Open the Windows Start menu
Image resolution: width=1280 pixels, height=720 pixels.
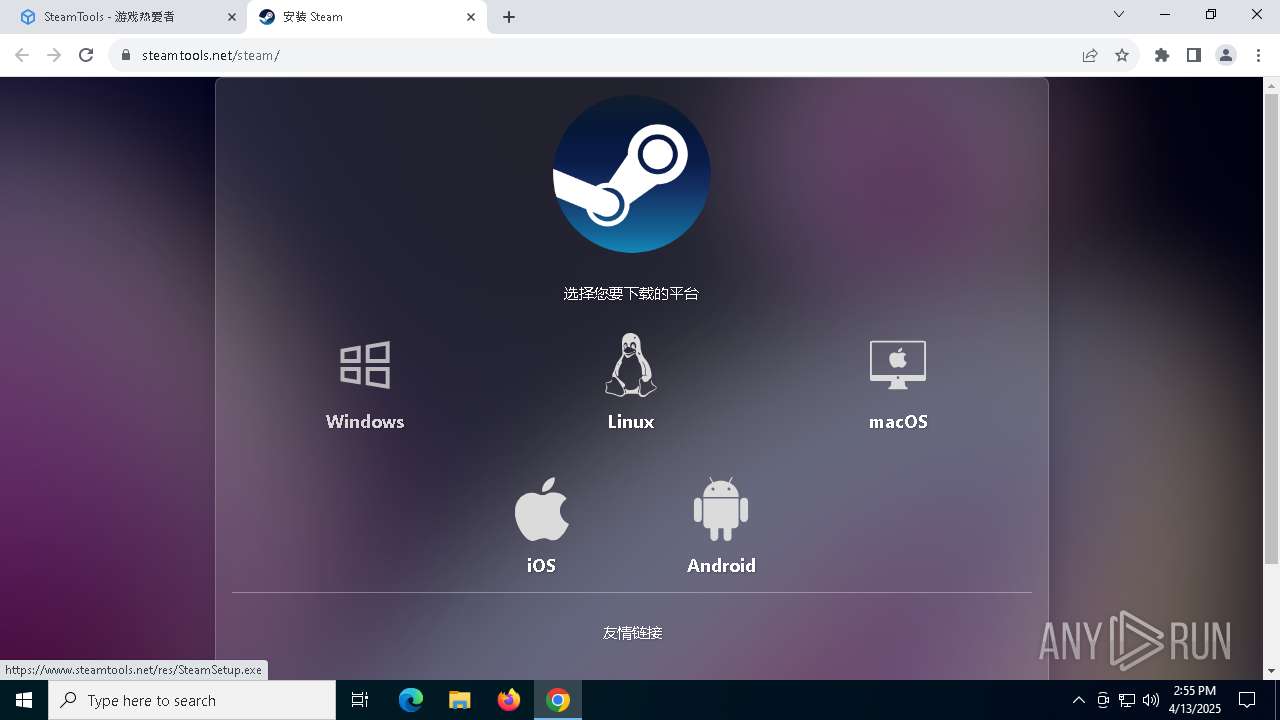point(24,700)
